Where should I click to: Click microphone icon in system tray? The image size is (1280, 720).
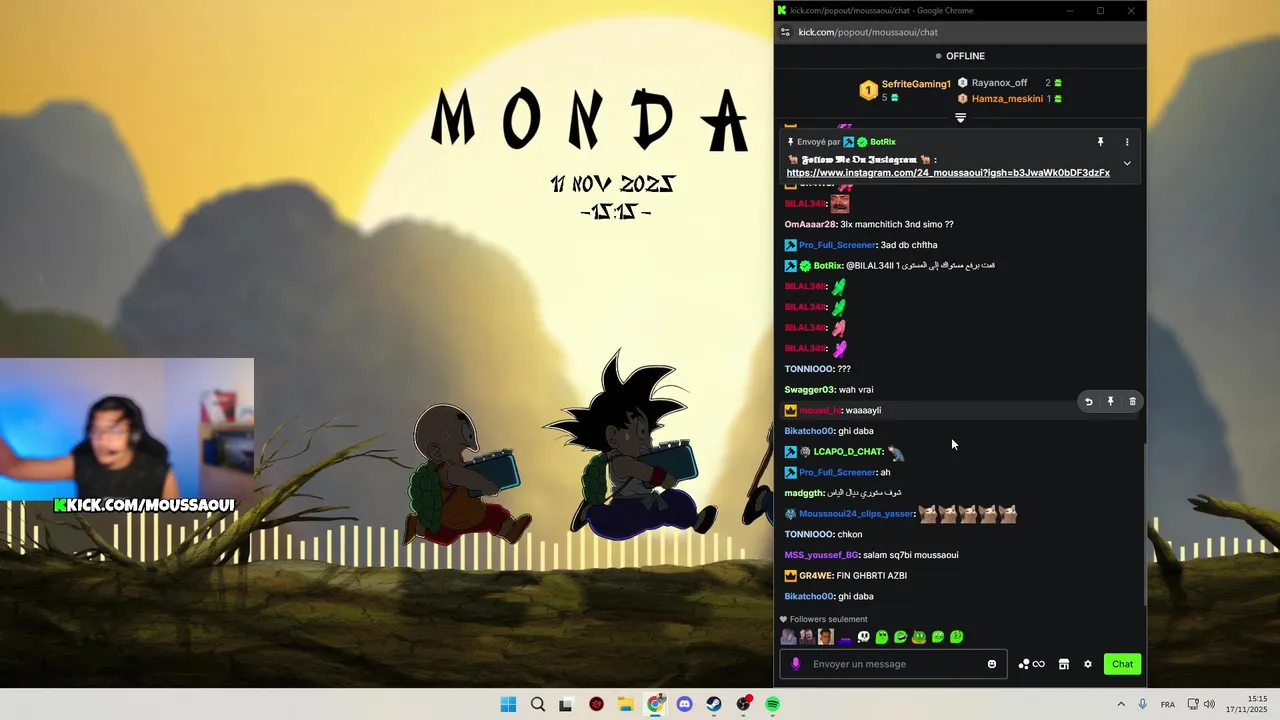(x=1142, y=704)
